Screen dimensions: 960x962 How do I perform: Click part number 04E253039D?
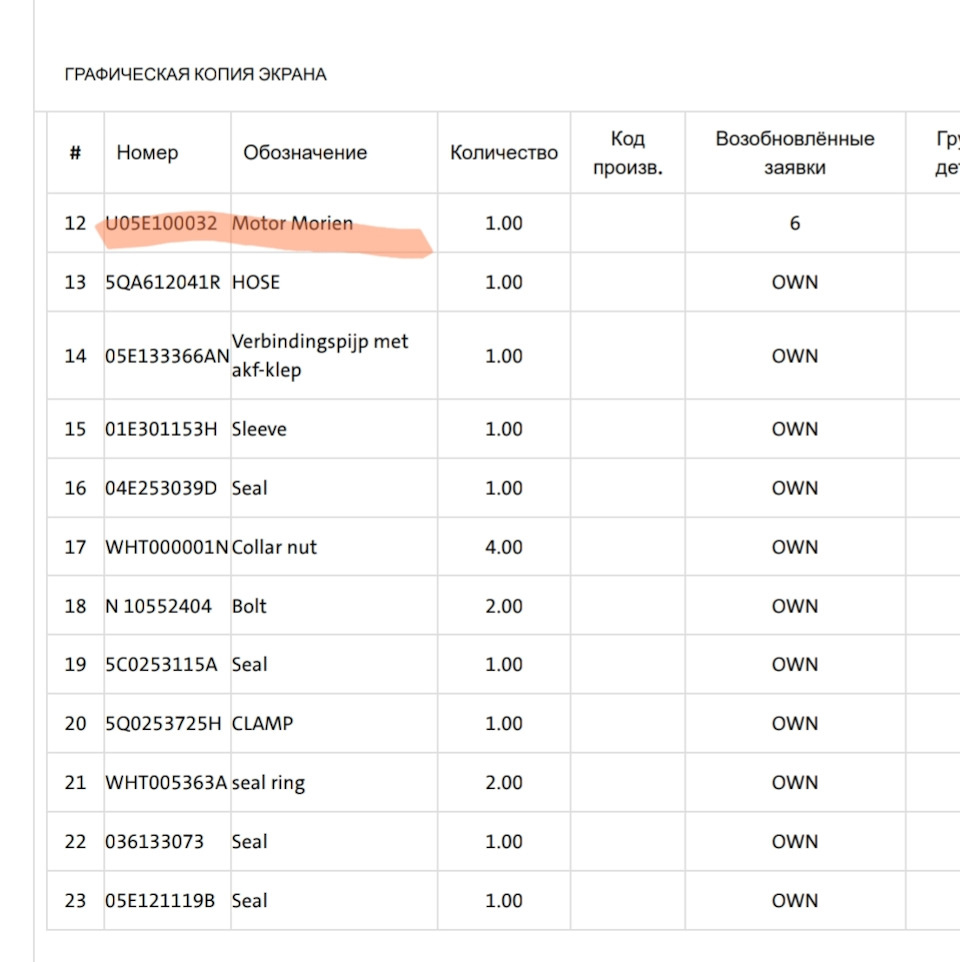tap(162, 488)
